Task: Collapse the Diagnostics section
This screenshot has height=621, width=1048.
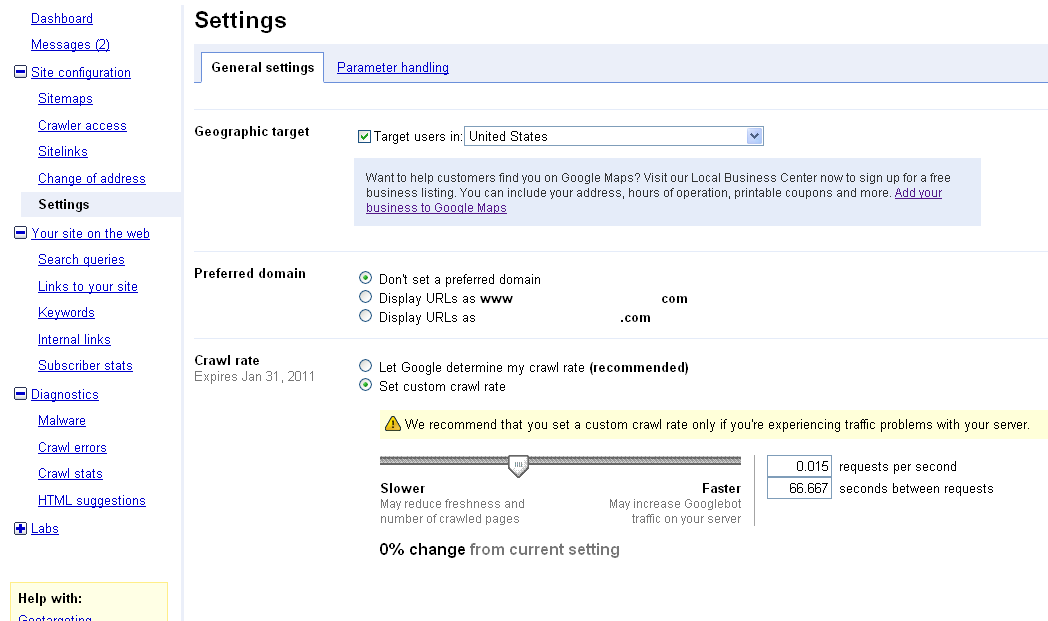Action: [x=20, y=394]
